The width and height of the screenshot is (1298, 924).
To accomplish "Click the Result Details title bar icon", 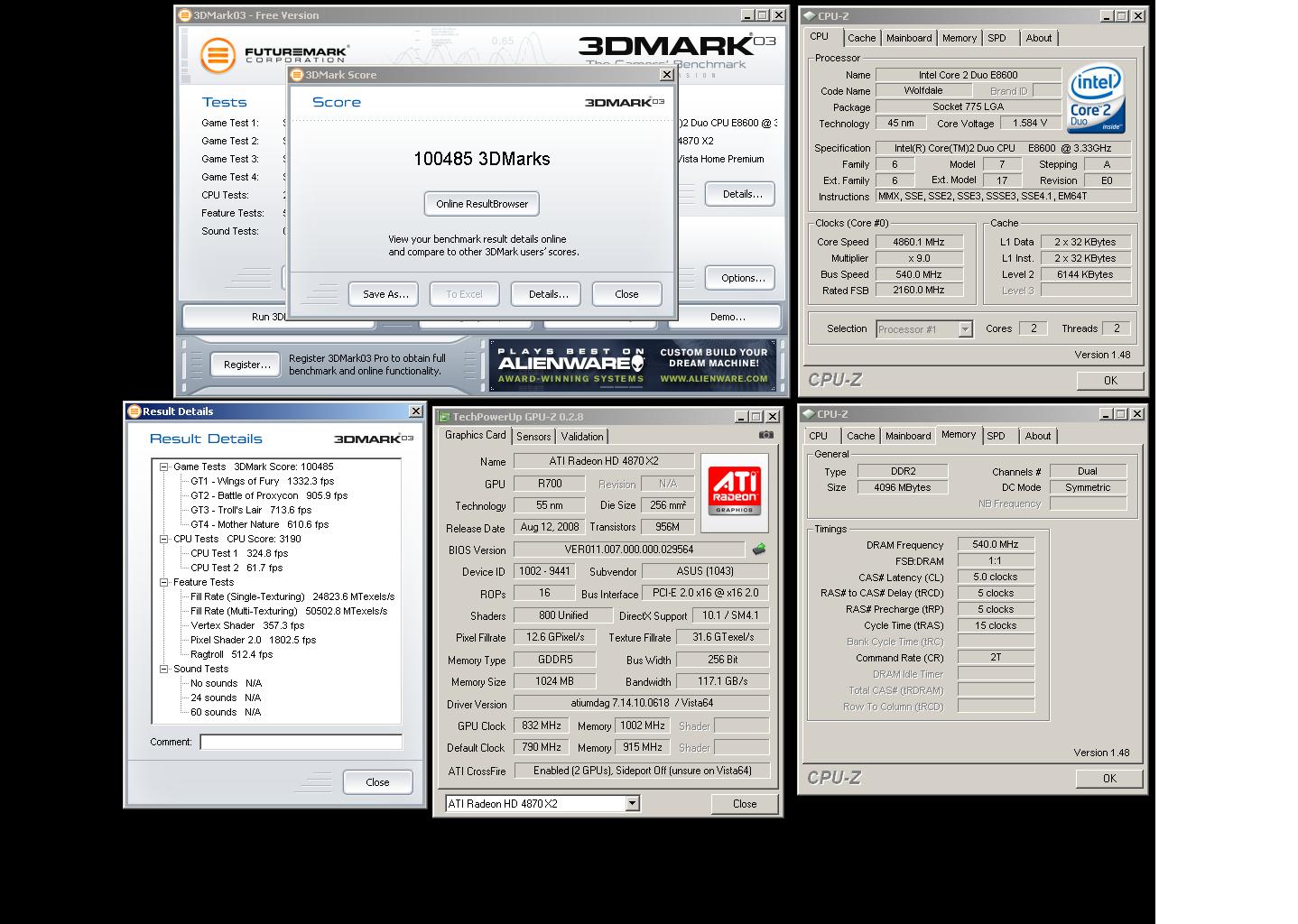I will pyautogui.click(x=134, y=411).
